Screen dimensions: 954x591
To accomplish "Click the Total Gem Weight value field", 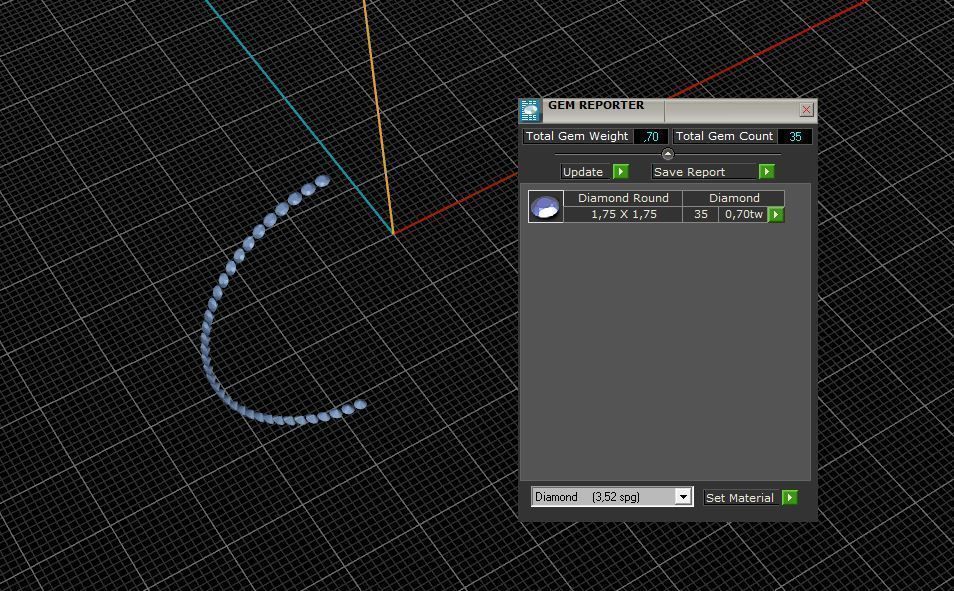I will [650, 136].
